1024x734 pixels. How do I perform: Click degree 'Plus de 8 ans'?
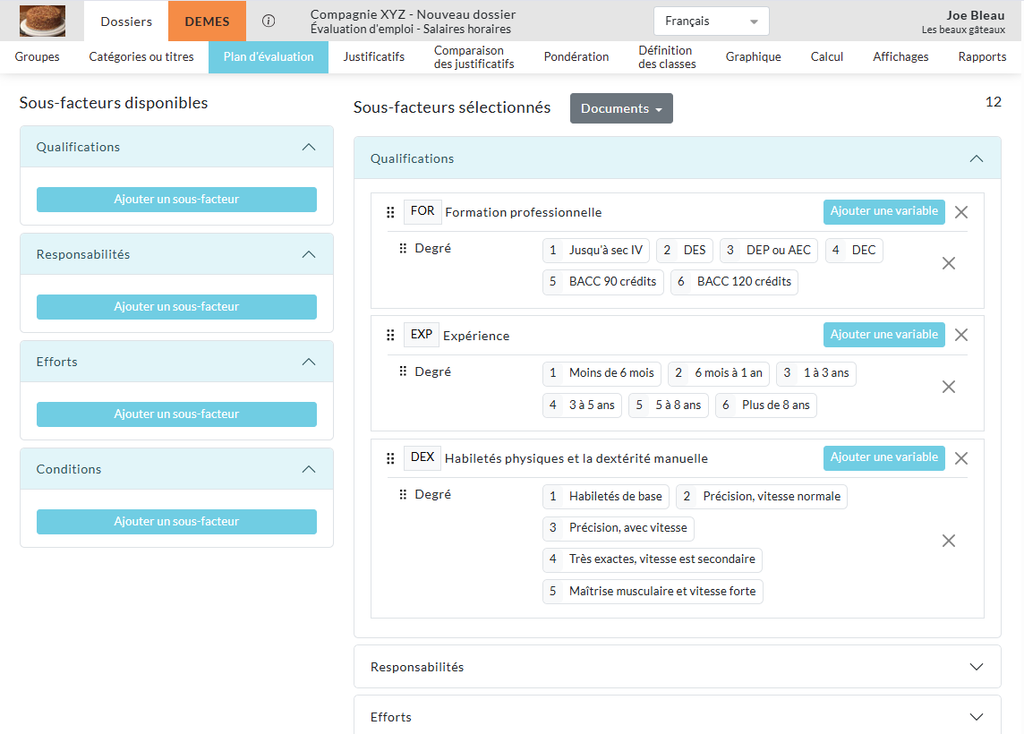click(x=765, y=405)
